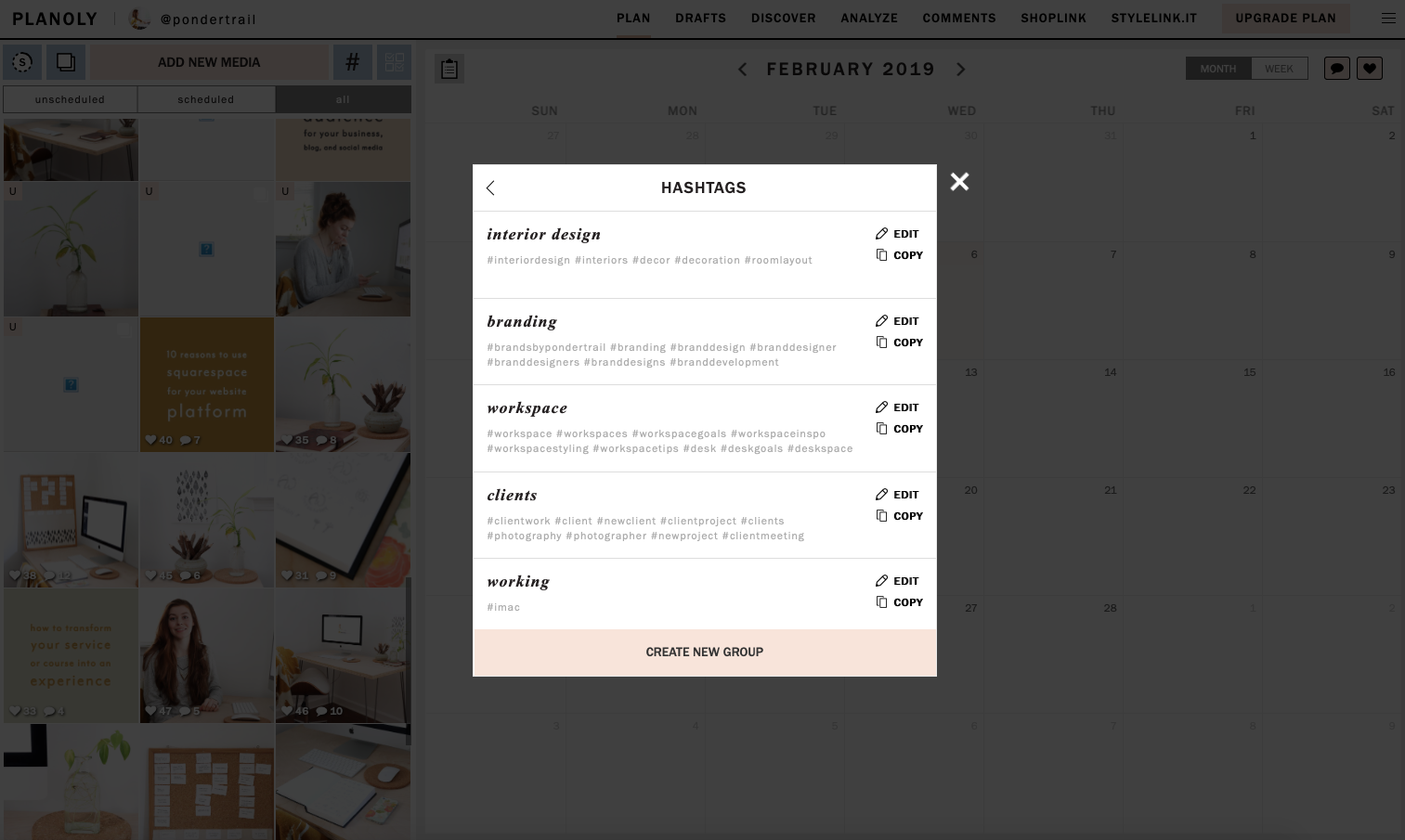Go to the next month

[961, 70]
